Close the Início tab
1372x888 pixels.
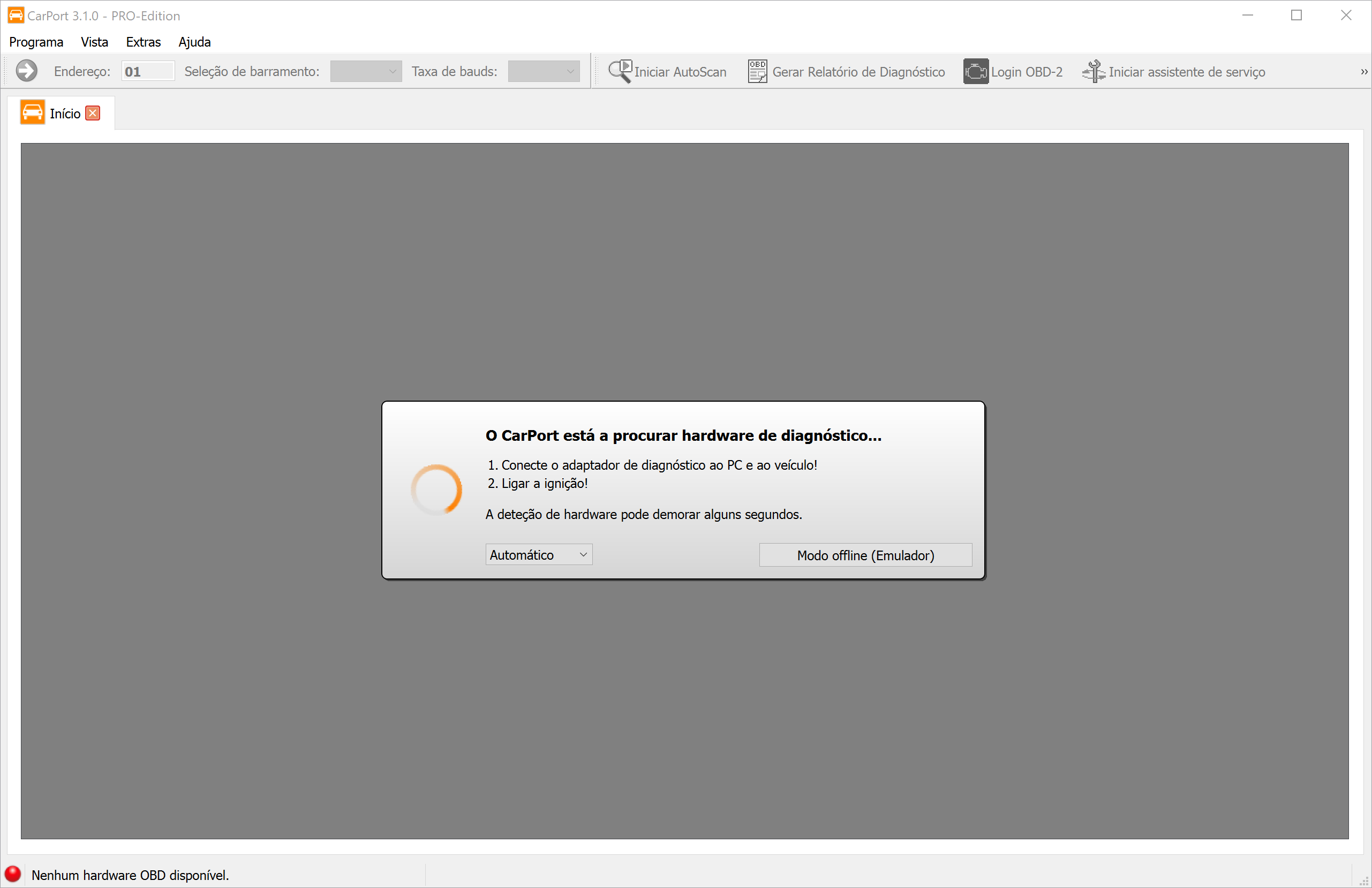(92, 113)
